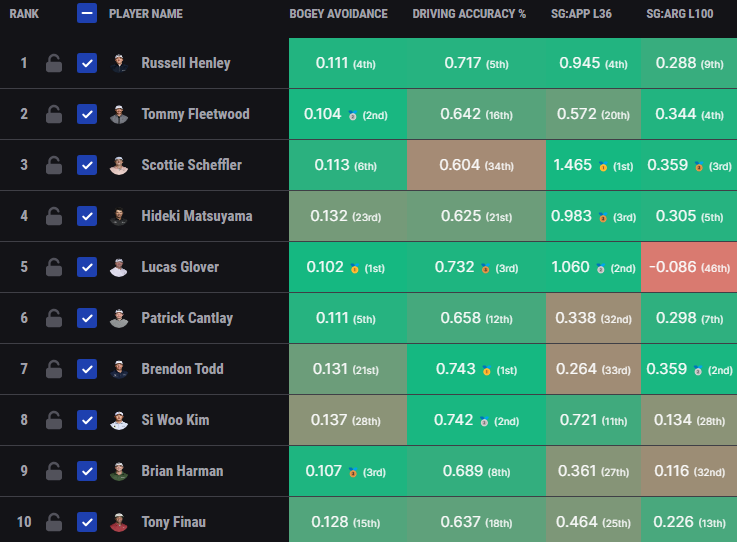Toggle lock icon for Scottie Scheffler
This screenshot has width=737, height=542.
[x=54, y=165]
